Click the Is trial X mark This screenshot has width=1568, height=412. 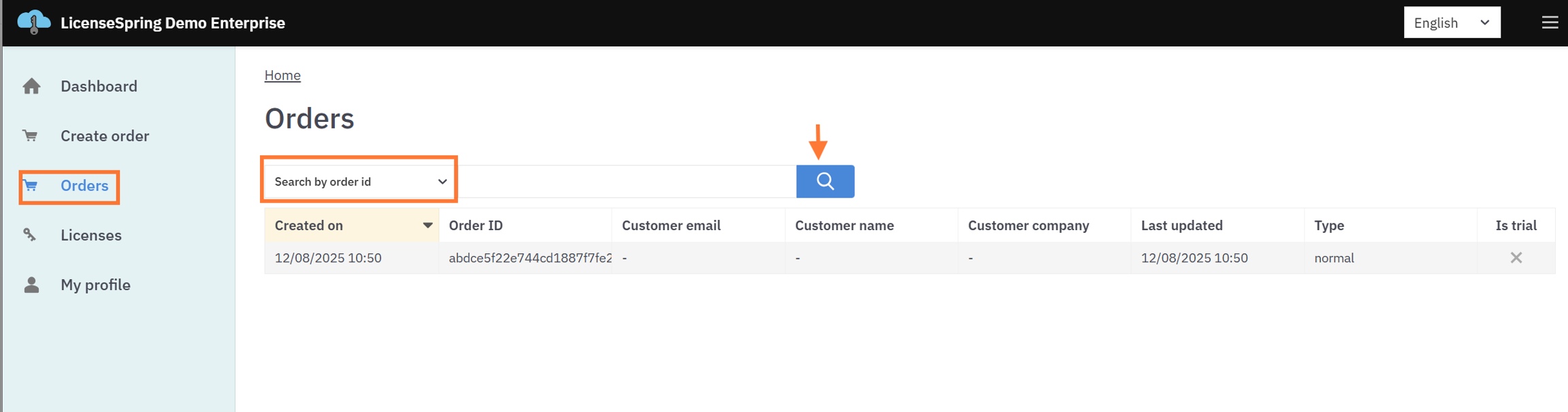tap(1516, 258)
